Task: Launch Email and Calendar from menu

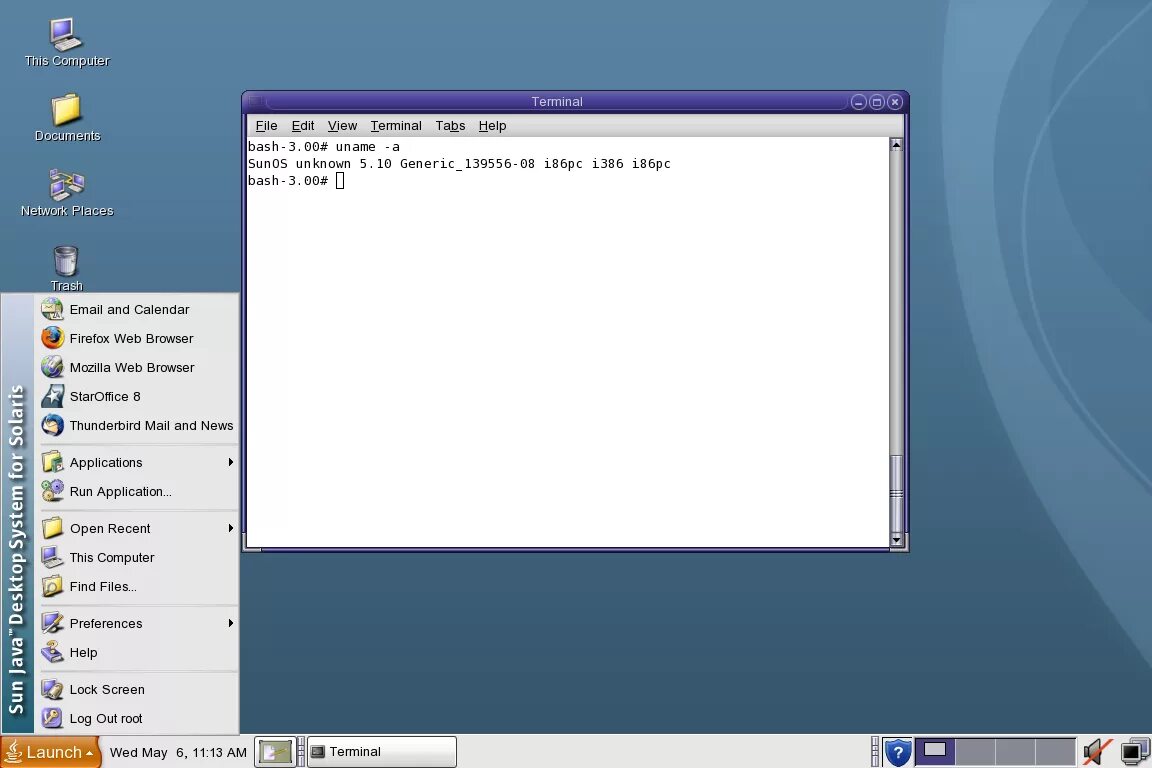Action: (137, 309)
